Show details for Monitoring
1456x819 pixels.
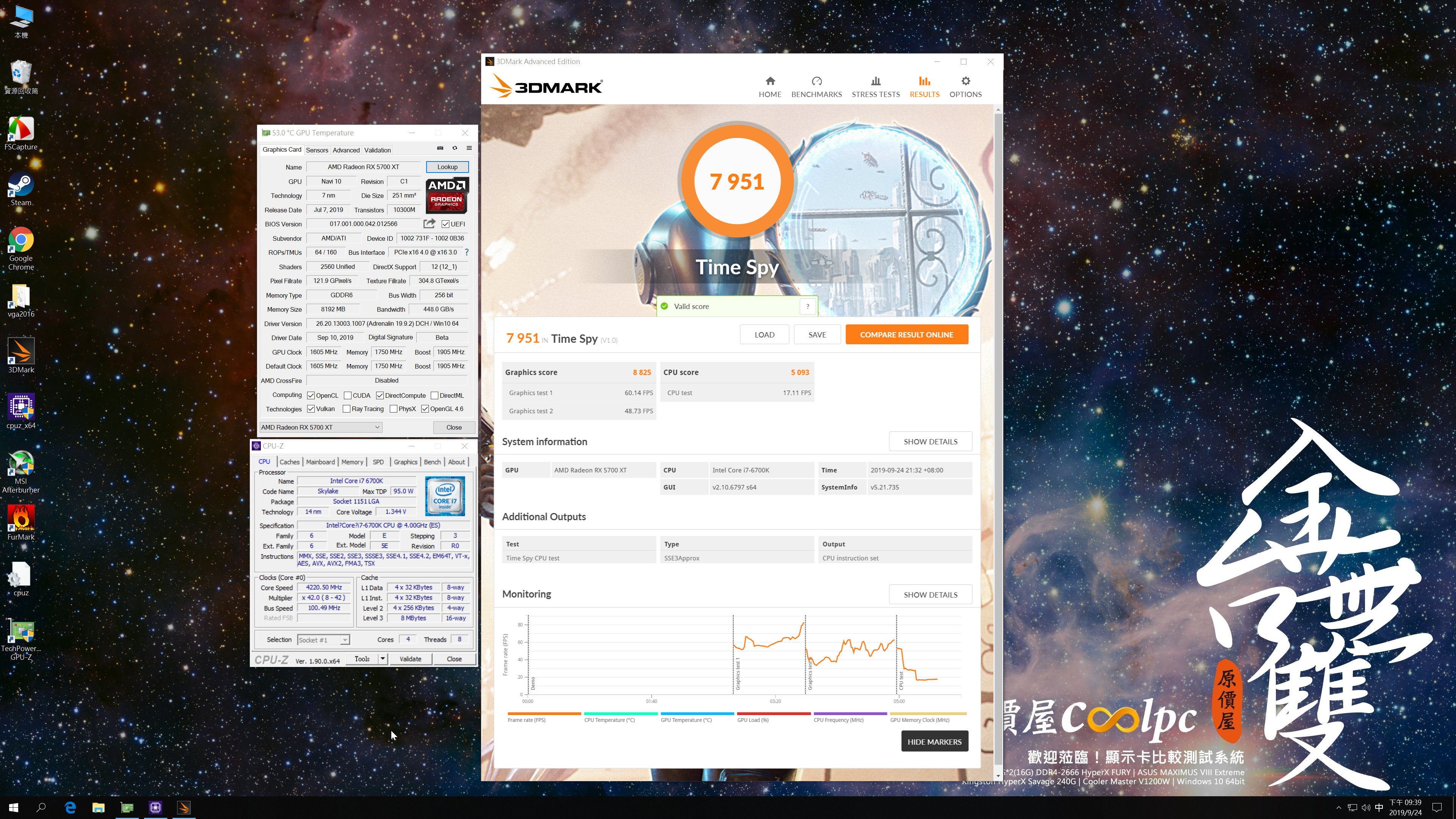pyautogui.click(x=930, y=595)
